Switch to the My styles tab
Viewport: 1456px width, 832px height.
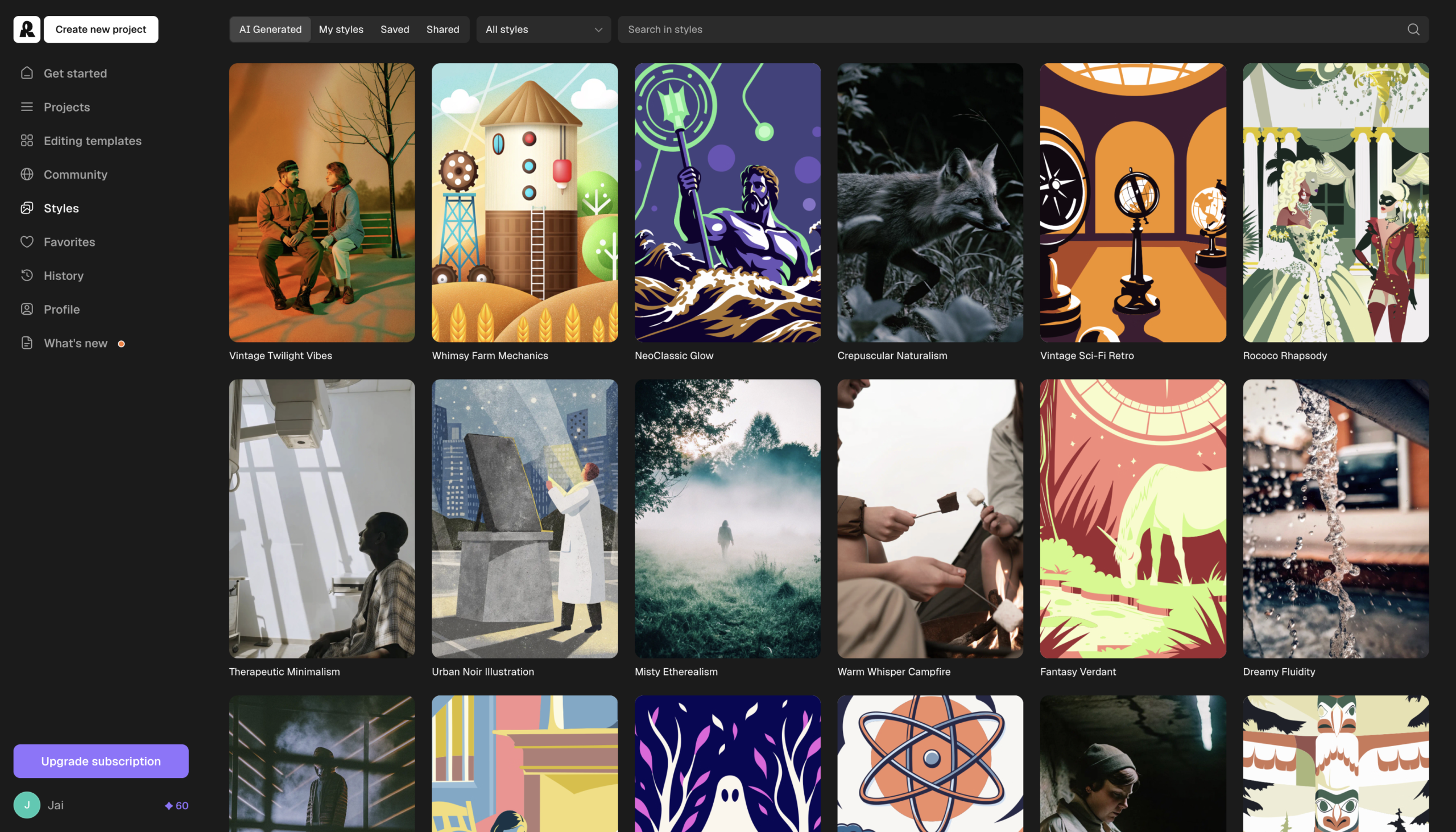click(341, 29)
